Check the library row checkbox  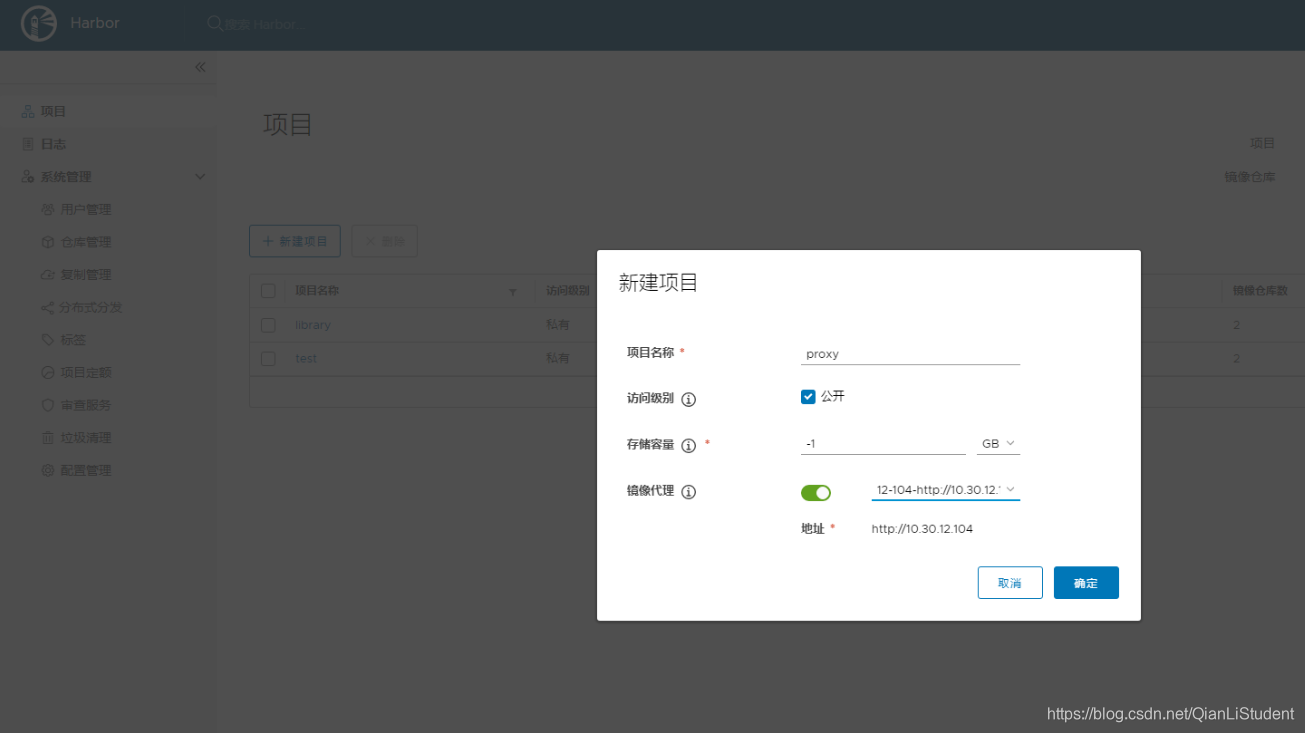[268, 325]
